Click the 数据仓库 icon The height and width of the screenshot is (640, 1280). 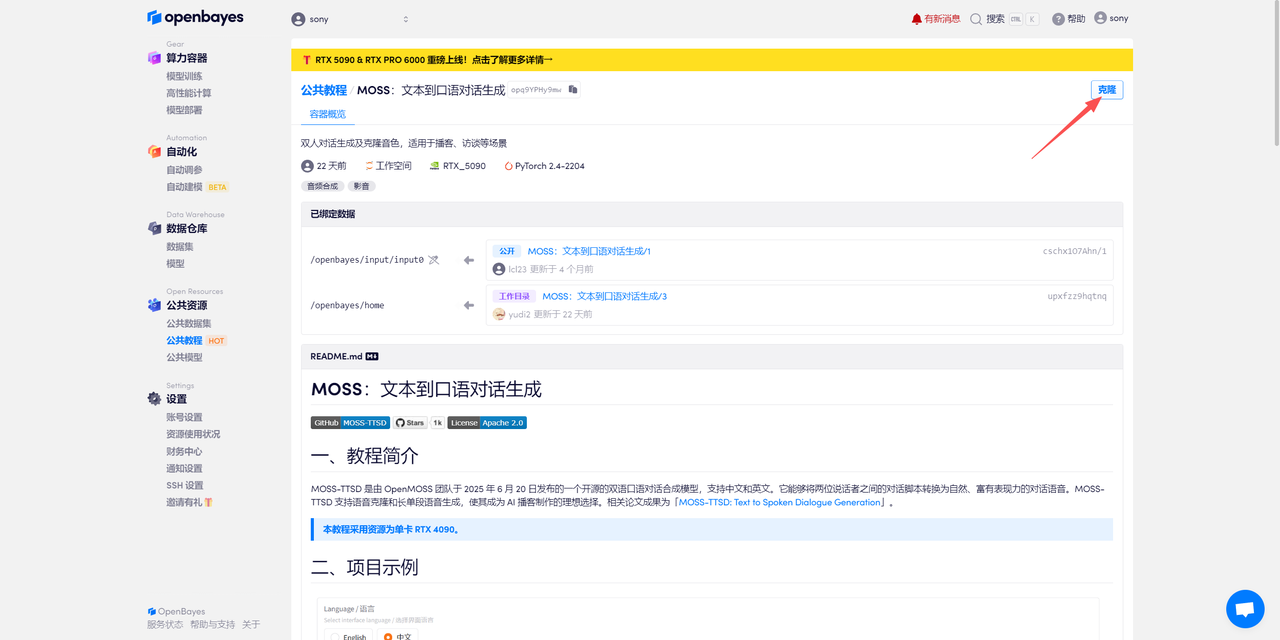[154, 229]
